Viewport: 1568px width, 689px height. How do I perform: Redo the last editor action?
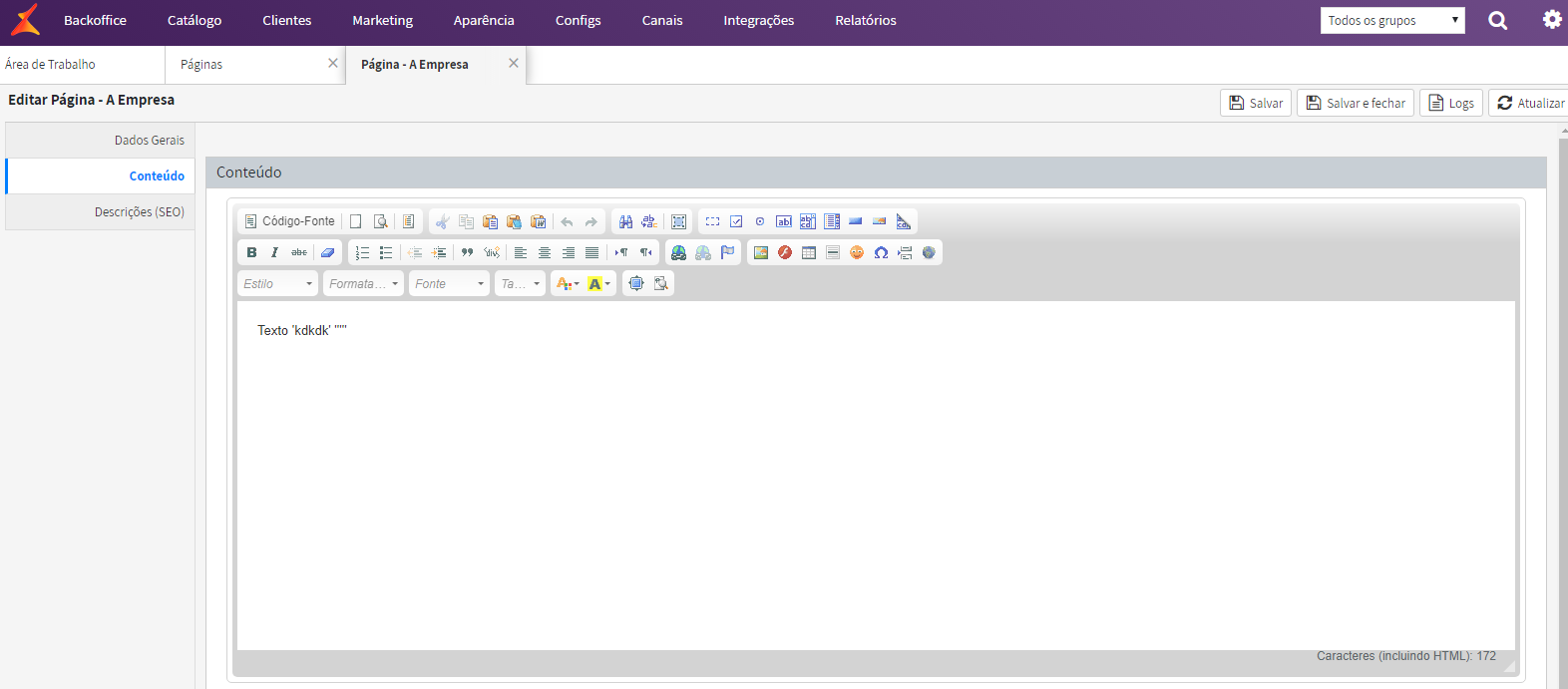[x=590, y=221]
